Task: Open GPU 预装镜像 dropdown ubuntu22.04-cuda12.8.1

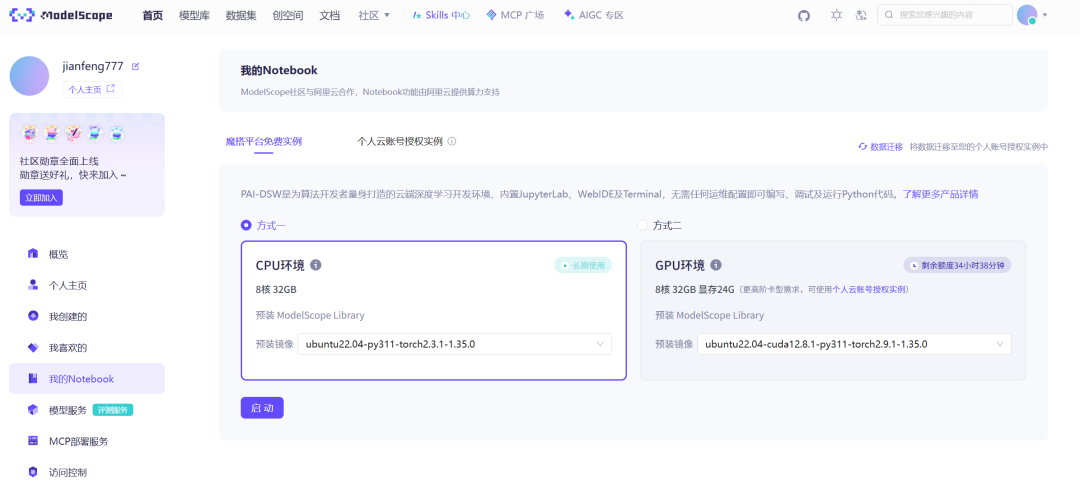Action: [854, 344]
